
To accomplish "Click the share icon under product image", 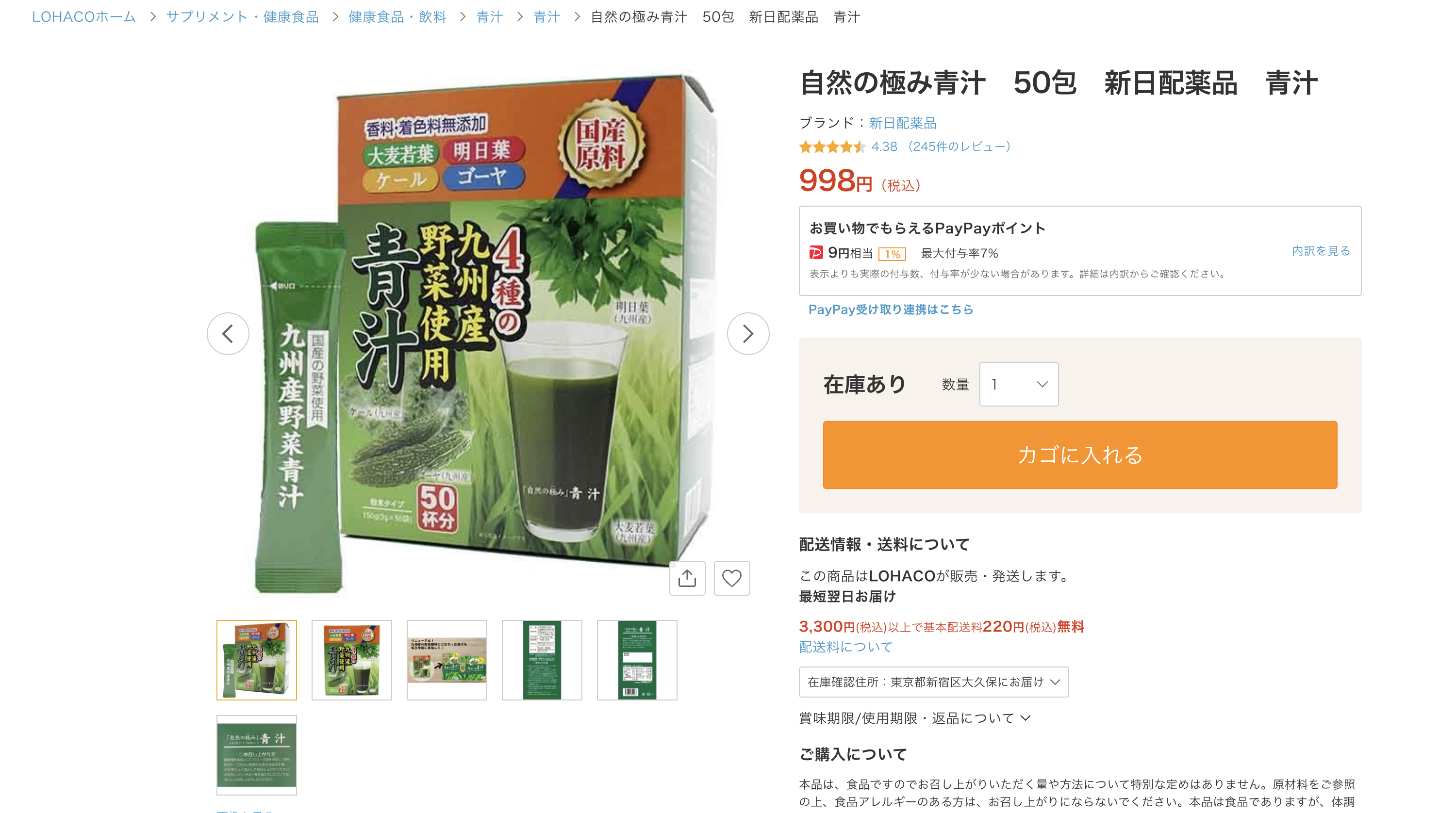I will click(x=687, y=578).
